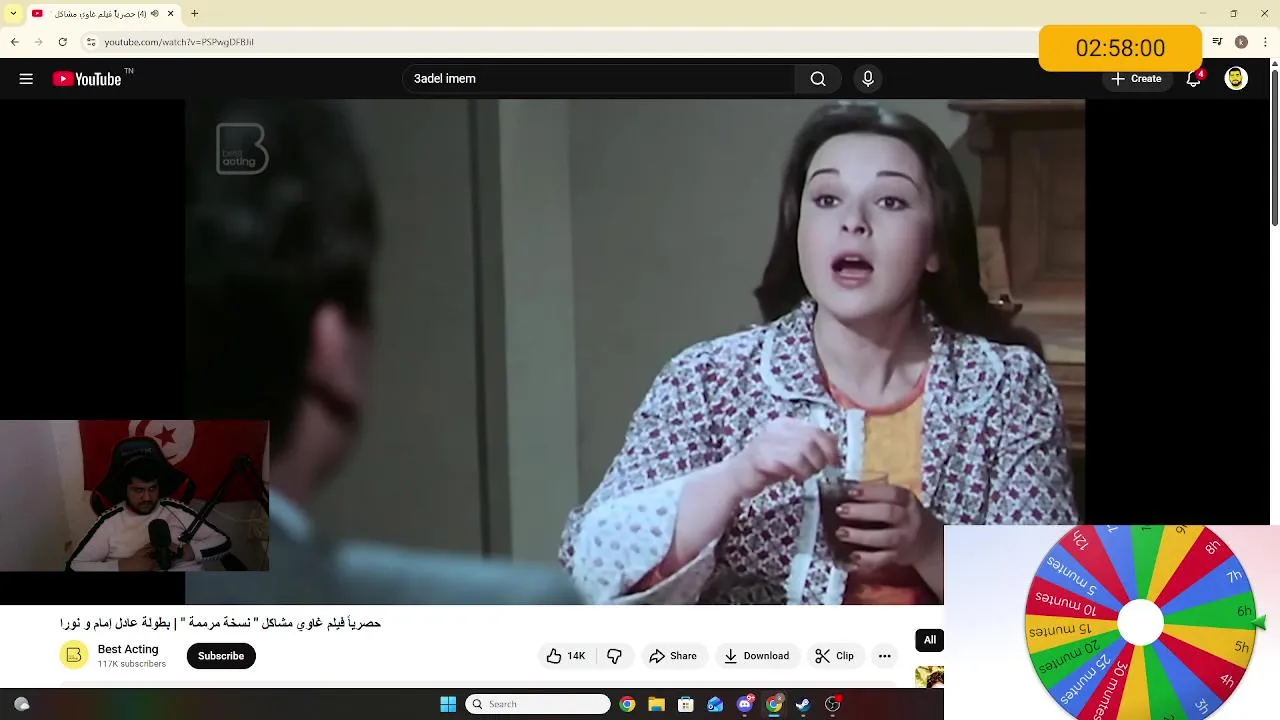
Task: Open Discord from the taskbar
Action: 744,704
